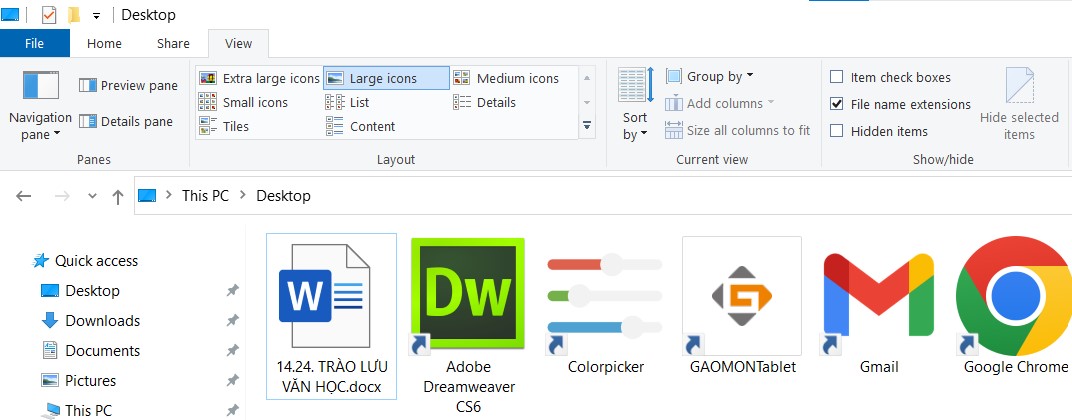This screenshot has width=1072, height=420.
Task: Enable Item check boxes
Action: tap(836, 77)
